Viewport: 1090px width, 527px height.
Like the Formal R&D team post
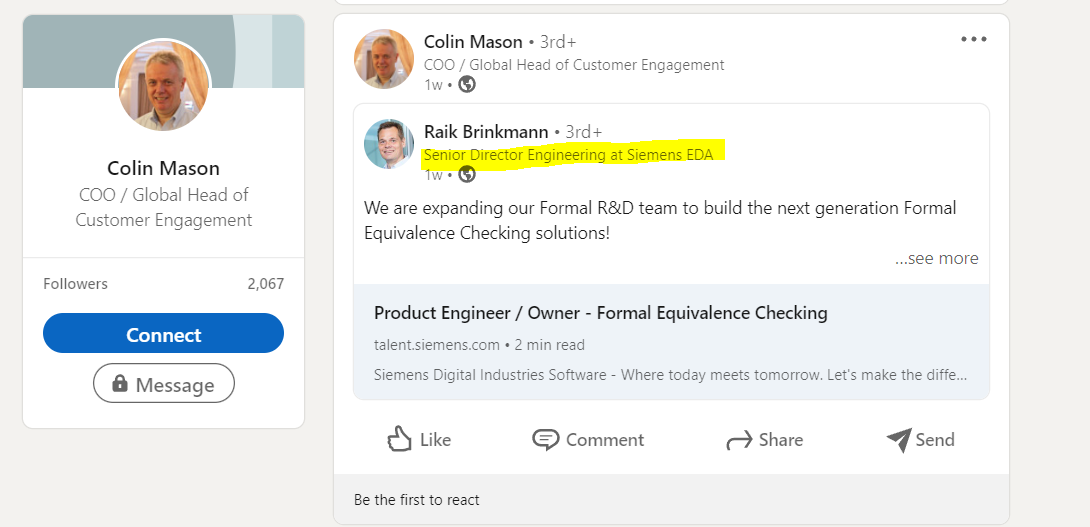(x=419, y=440)
